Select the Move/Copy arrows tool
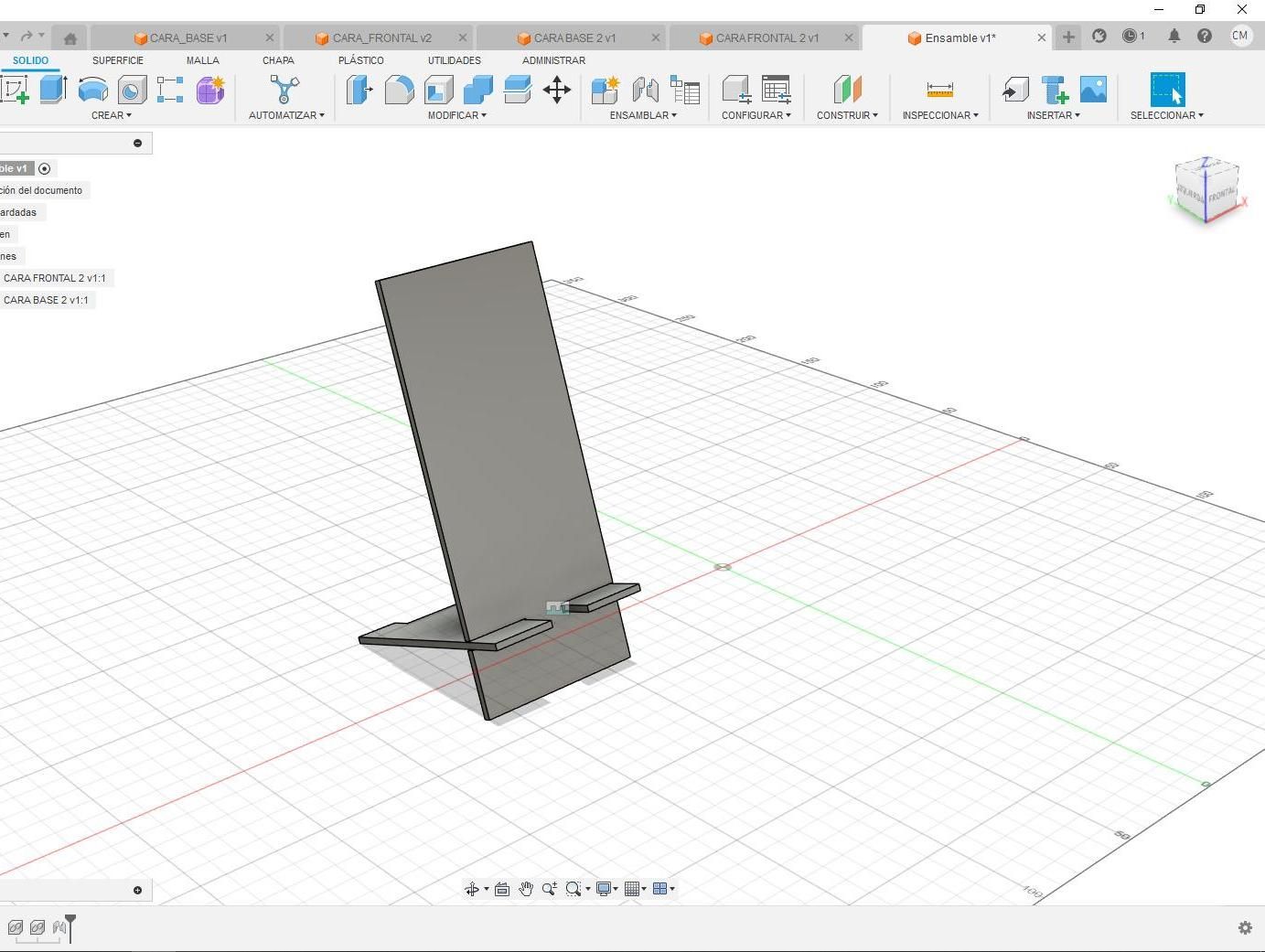 click(557, 90)
